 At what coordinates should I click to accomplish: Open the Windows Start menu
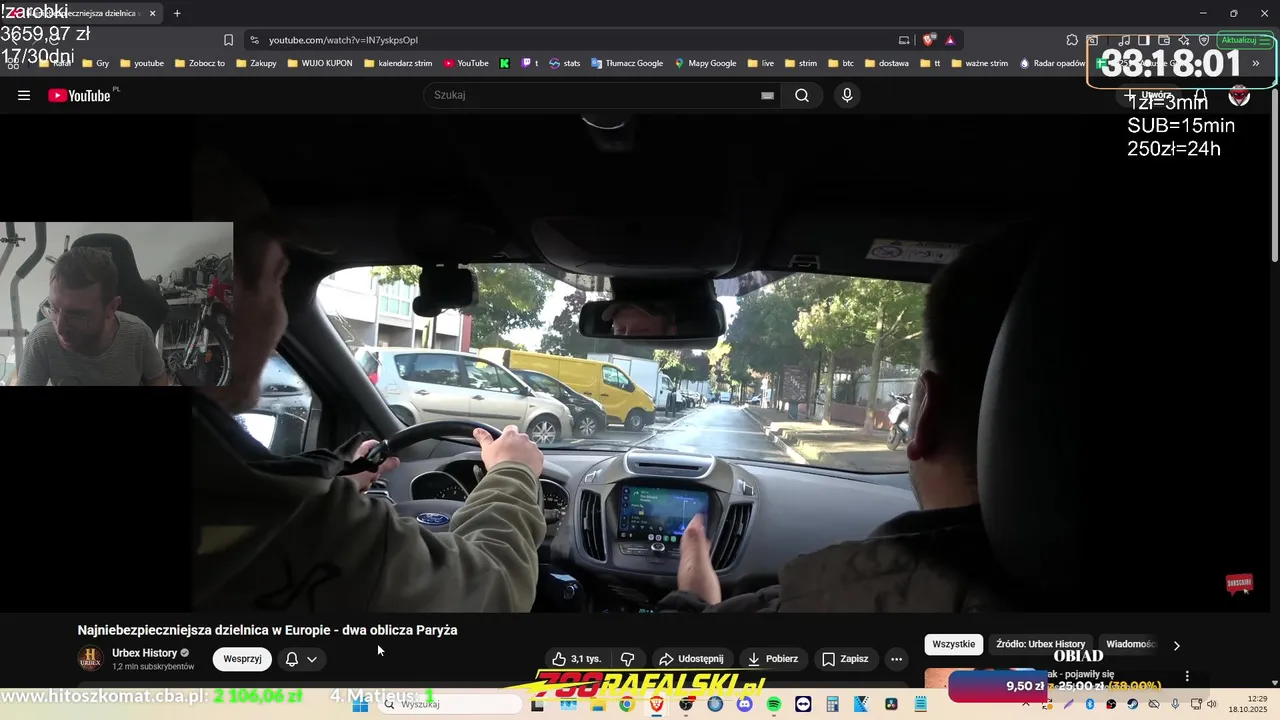point(361,704)
